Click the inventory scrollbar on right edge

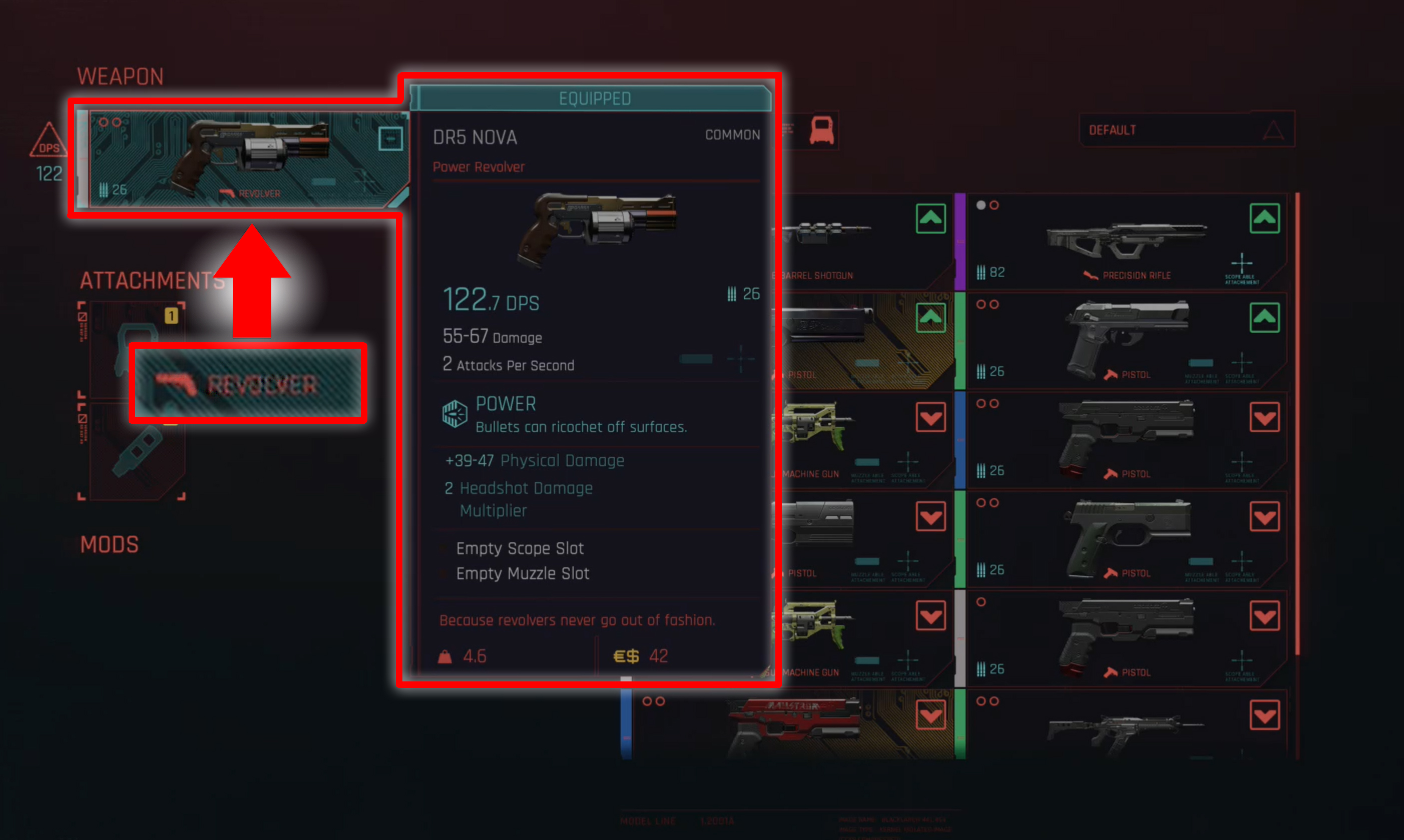1297,425
